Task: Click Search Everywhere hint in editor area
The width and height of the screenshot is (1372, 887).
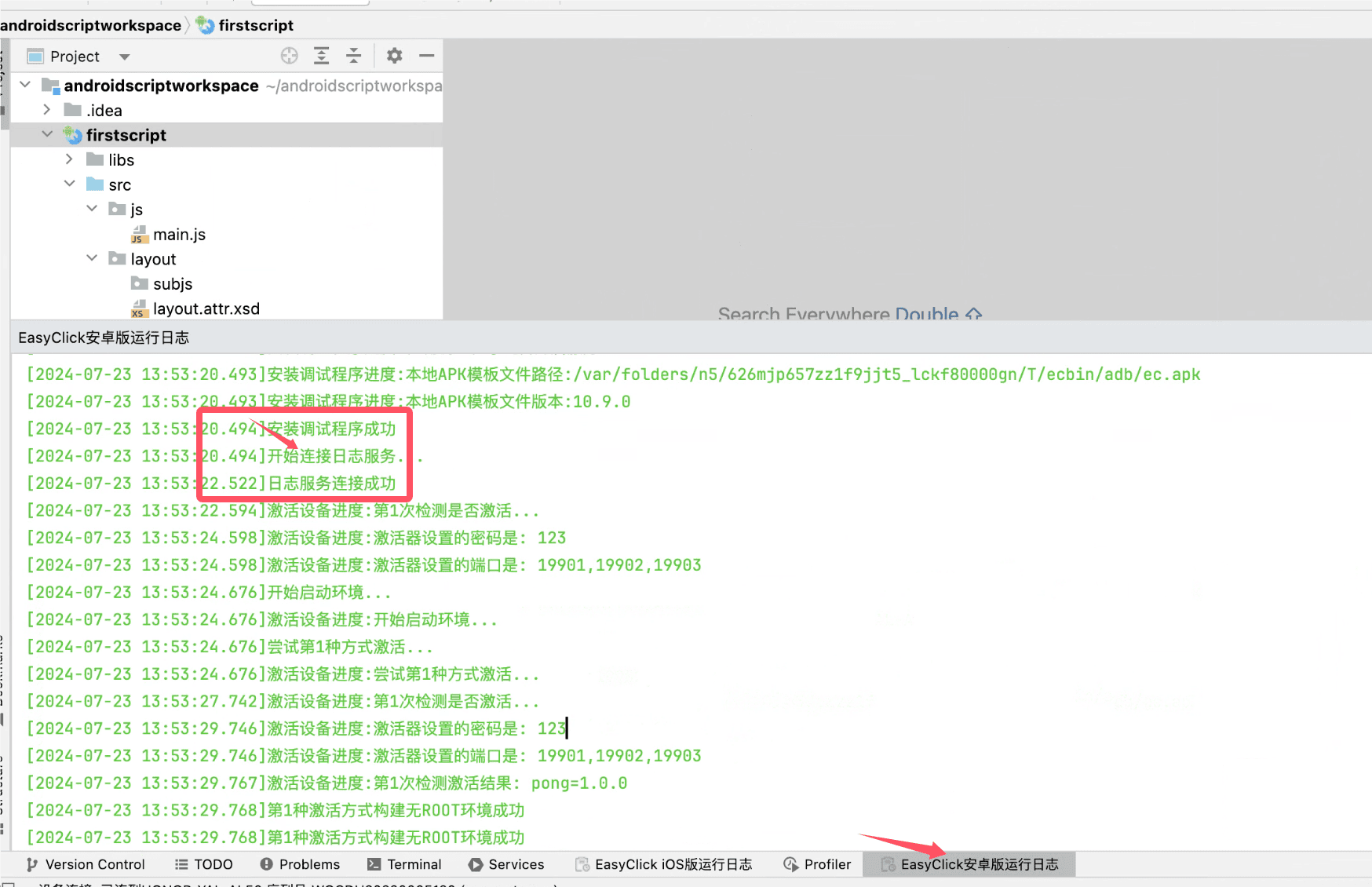Action: point(850,313)
